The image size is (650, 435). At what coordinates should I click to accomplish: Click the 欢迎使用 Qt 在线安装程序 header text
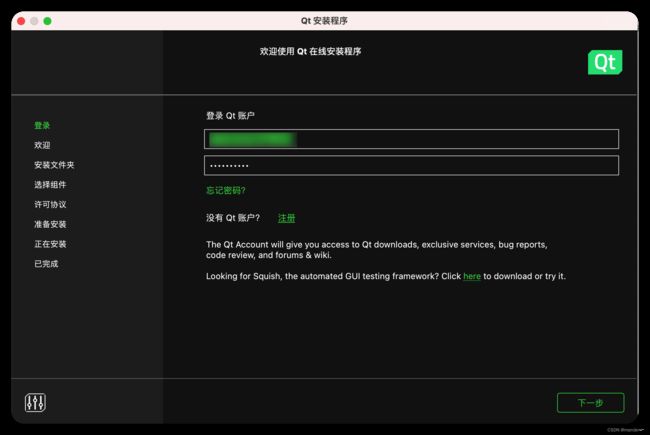pos(310,51)
